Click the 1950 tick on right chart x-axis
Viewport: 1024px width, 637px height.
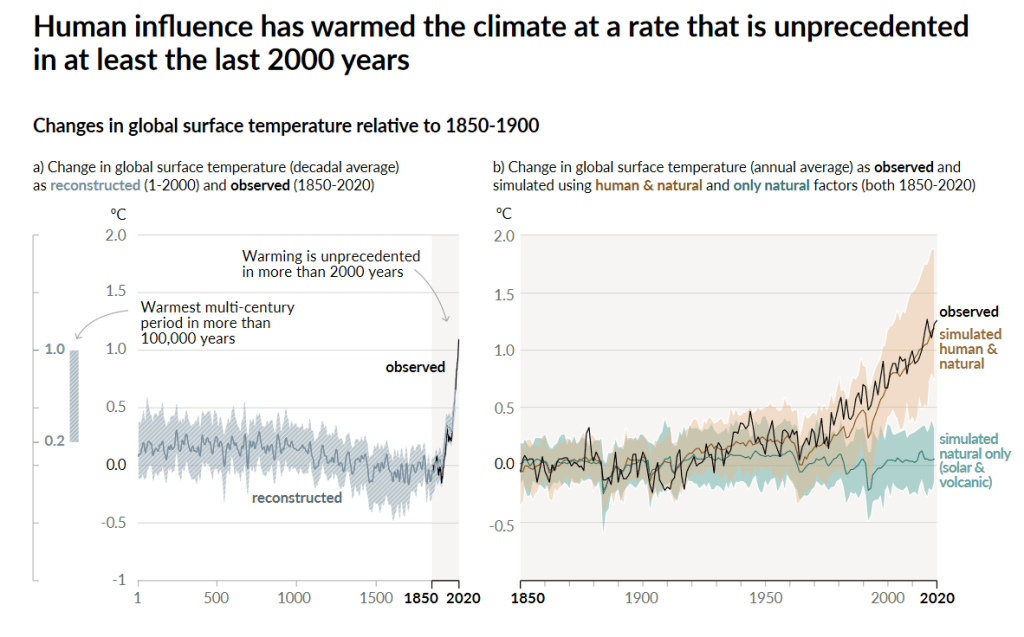(765, 598)
